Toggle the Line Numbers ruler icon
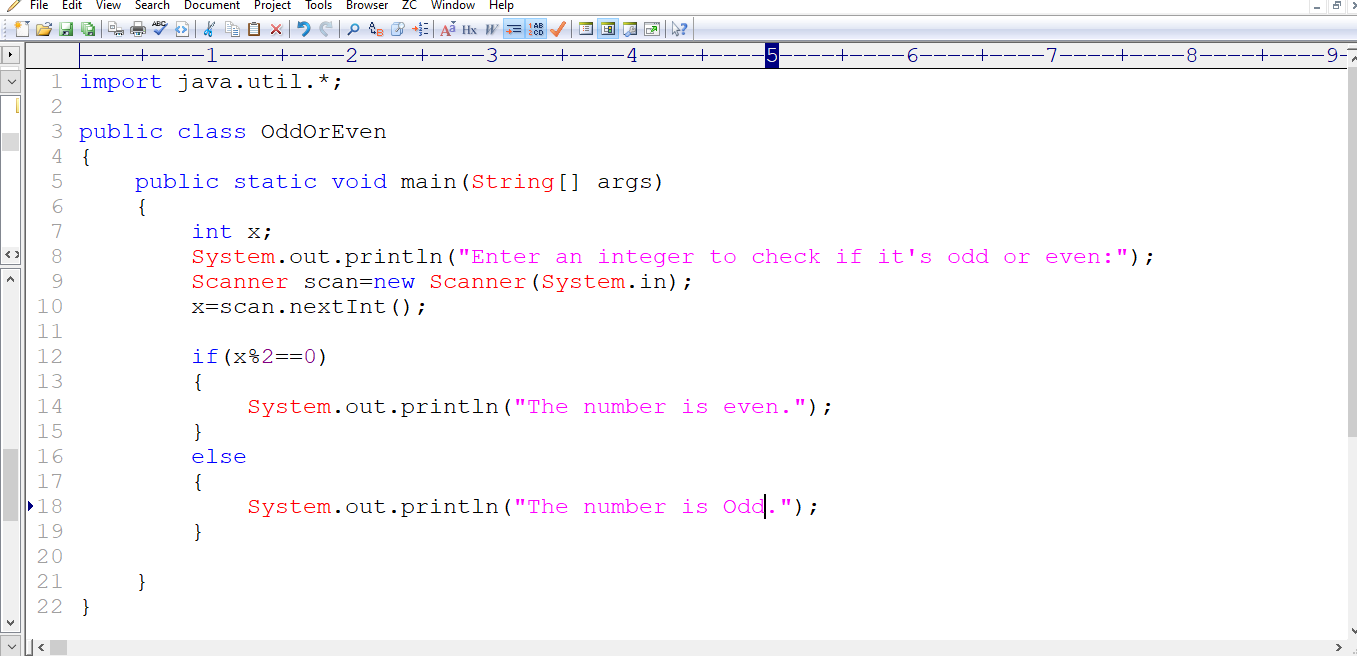 (535, 29)
